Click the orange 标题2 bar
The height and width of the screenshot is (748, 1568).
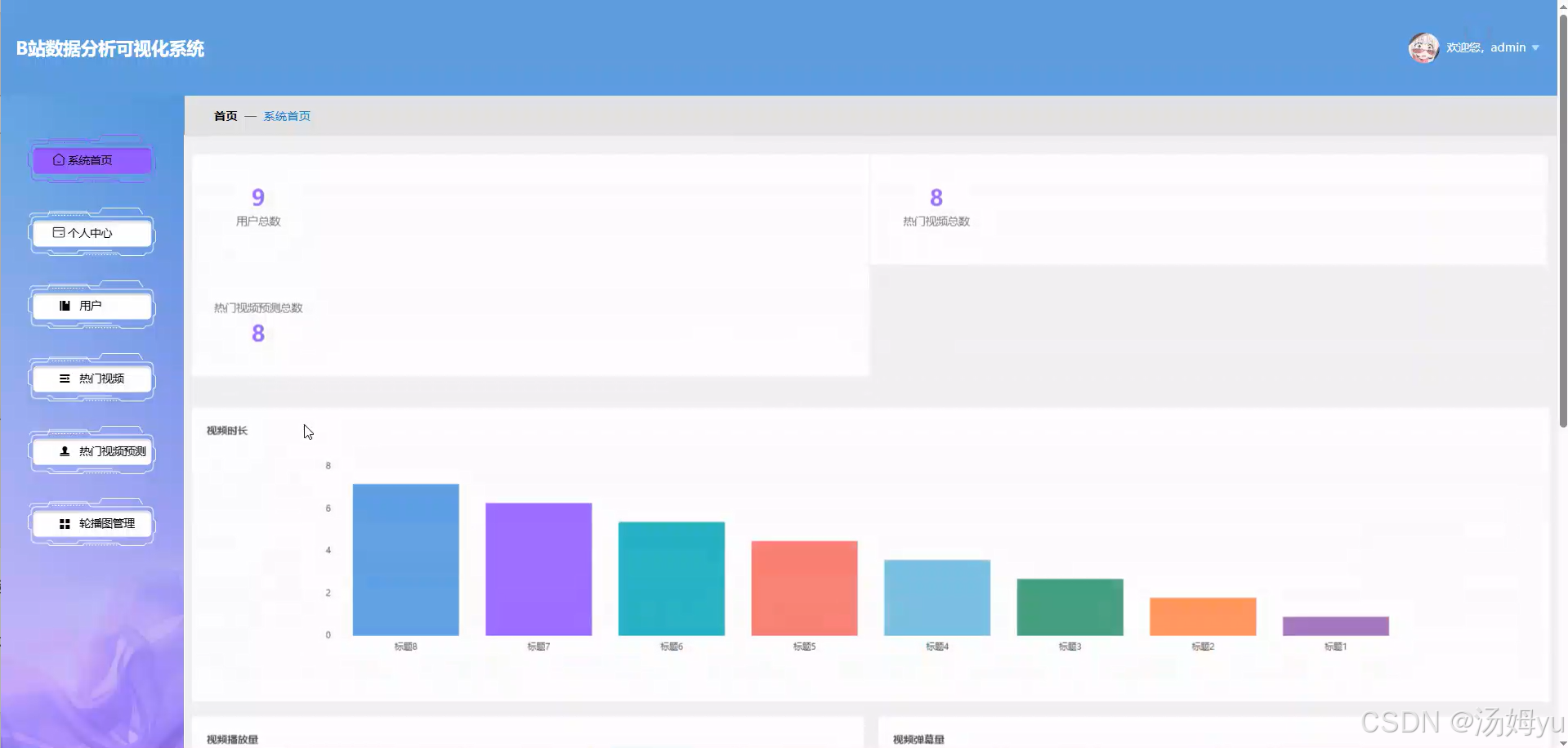pyautogui.click(x=1203, y=616)
